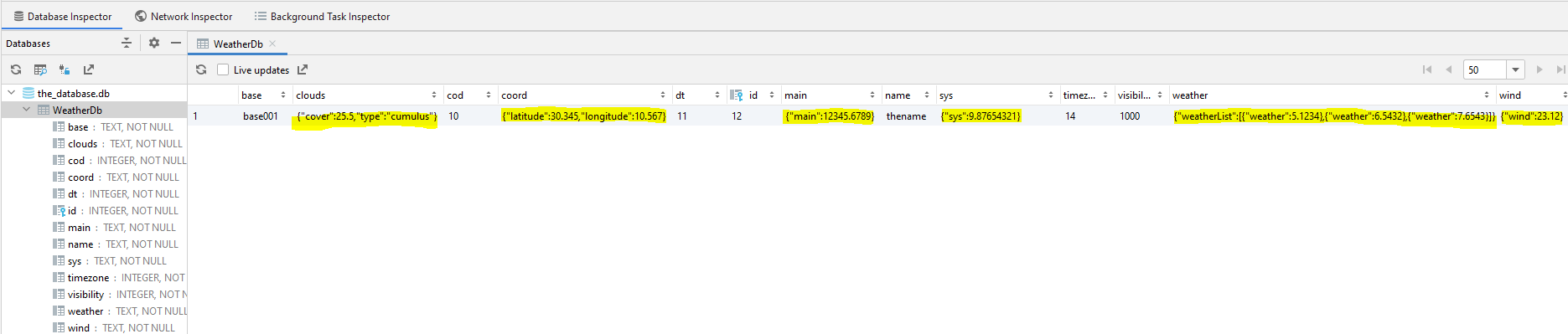Sort by the name column arrows
The width and height of the screenshot is (1568, 334).
[927, 95]
